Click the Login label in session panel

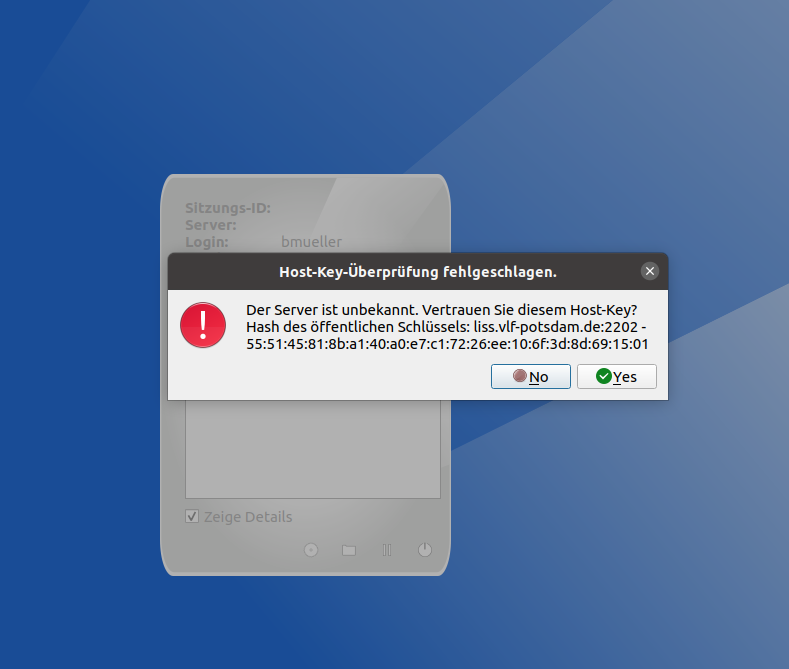point(207,242)
